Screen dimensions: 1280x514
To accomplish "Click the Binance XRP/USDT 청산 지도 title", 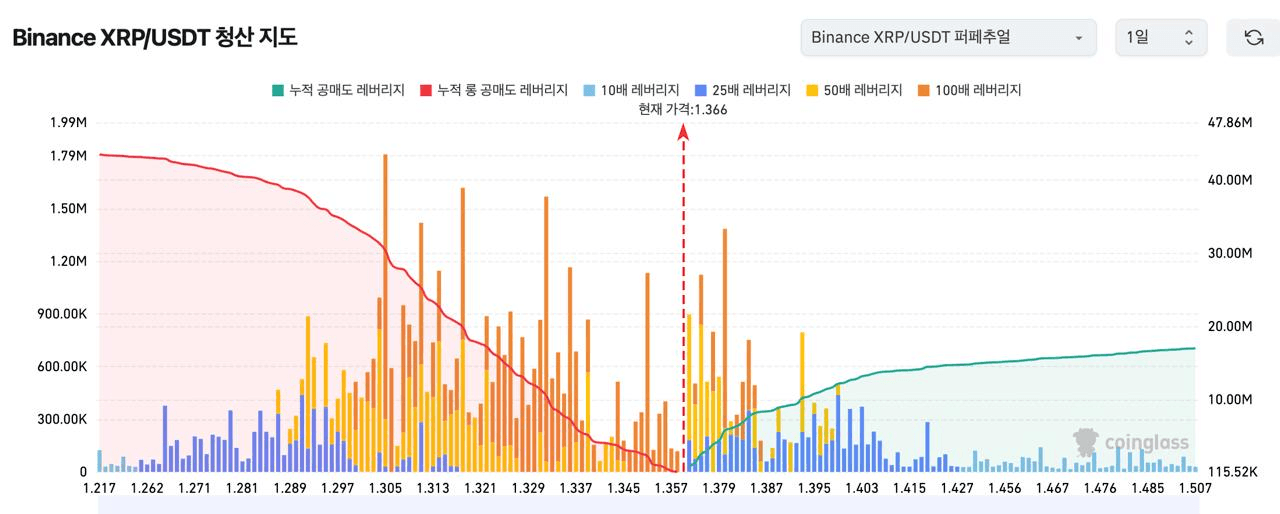I will point(155,38).
